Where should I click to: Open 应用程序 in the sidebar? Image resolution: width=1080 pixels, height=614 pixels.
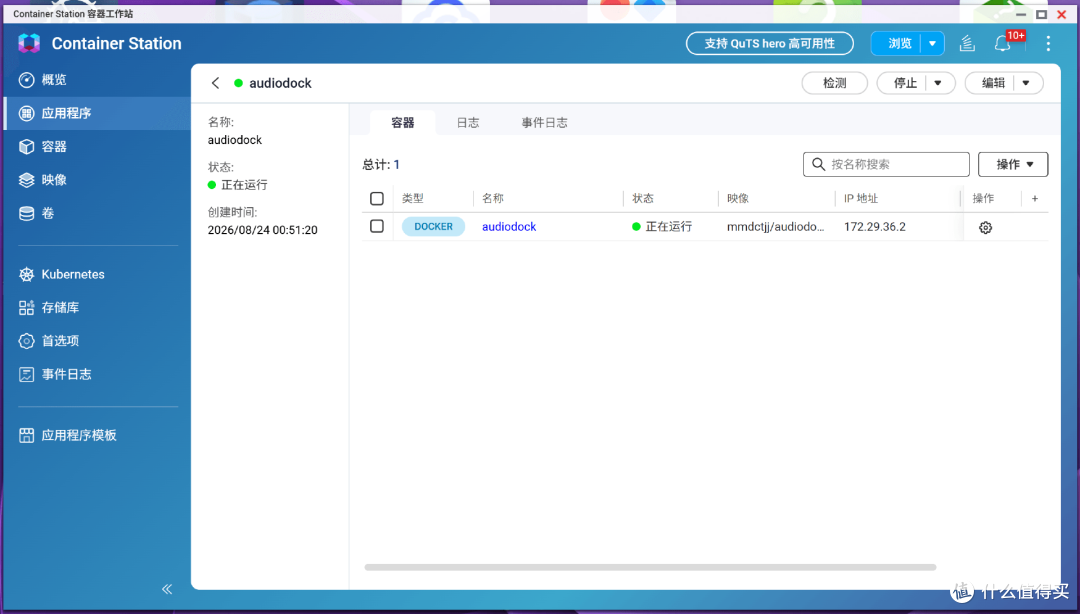pos(96,113)
